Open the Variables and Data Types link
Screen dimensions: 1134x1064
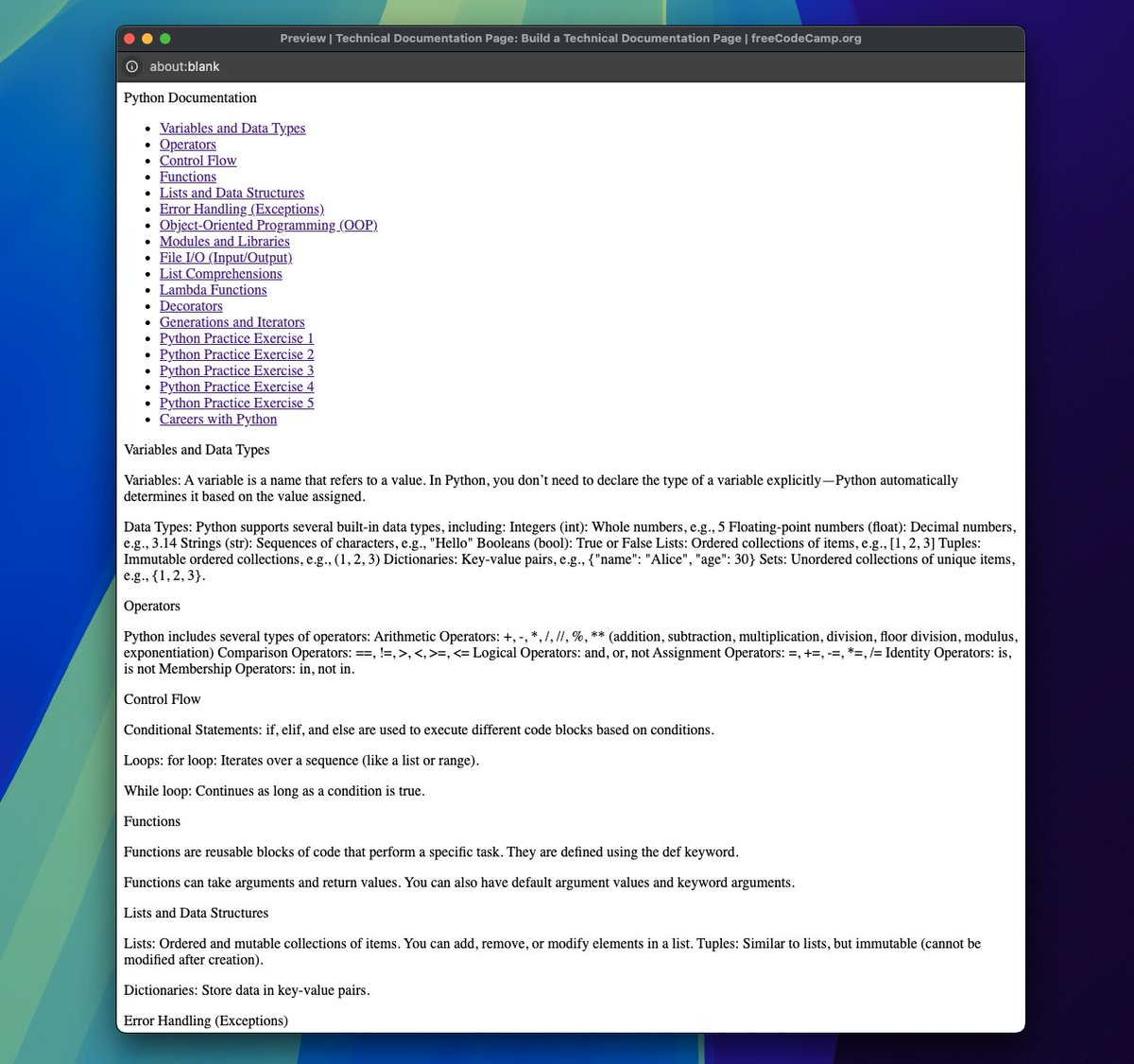click(x=232, y=129)
